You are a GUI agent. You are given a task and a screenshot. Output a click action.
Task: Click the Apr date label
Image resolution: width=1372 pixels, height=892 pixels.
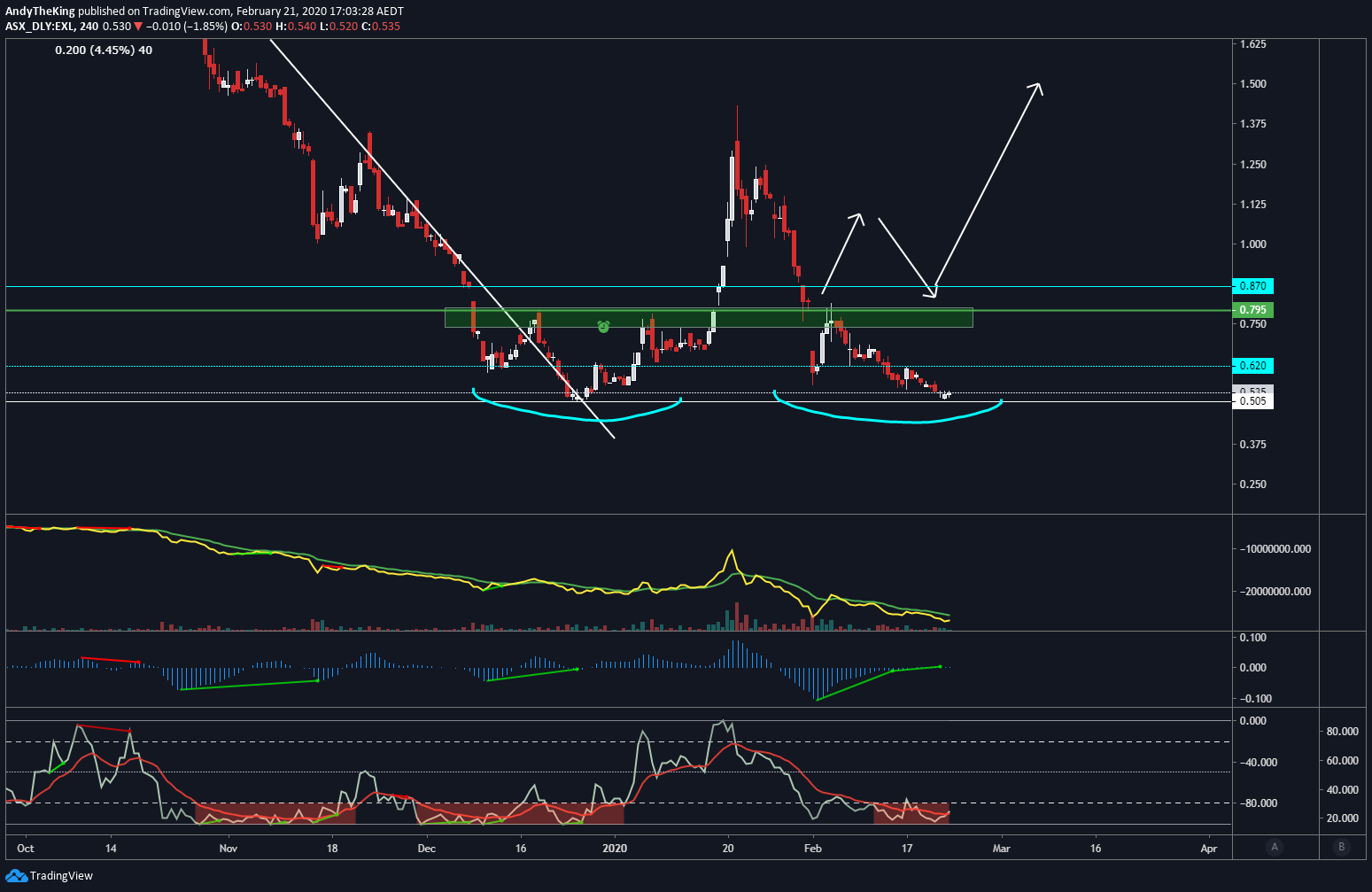coord(1209,849)
